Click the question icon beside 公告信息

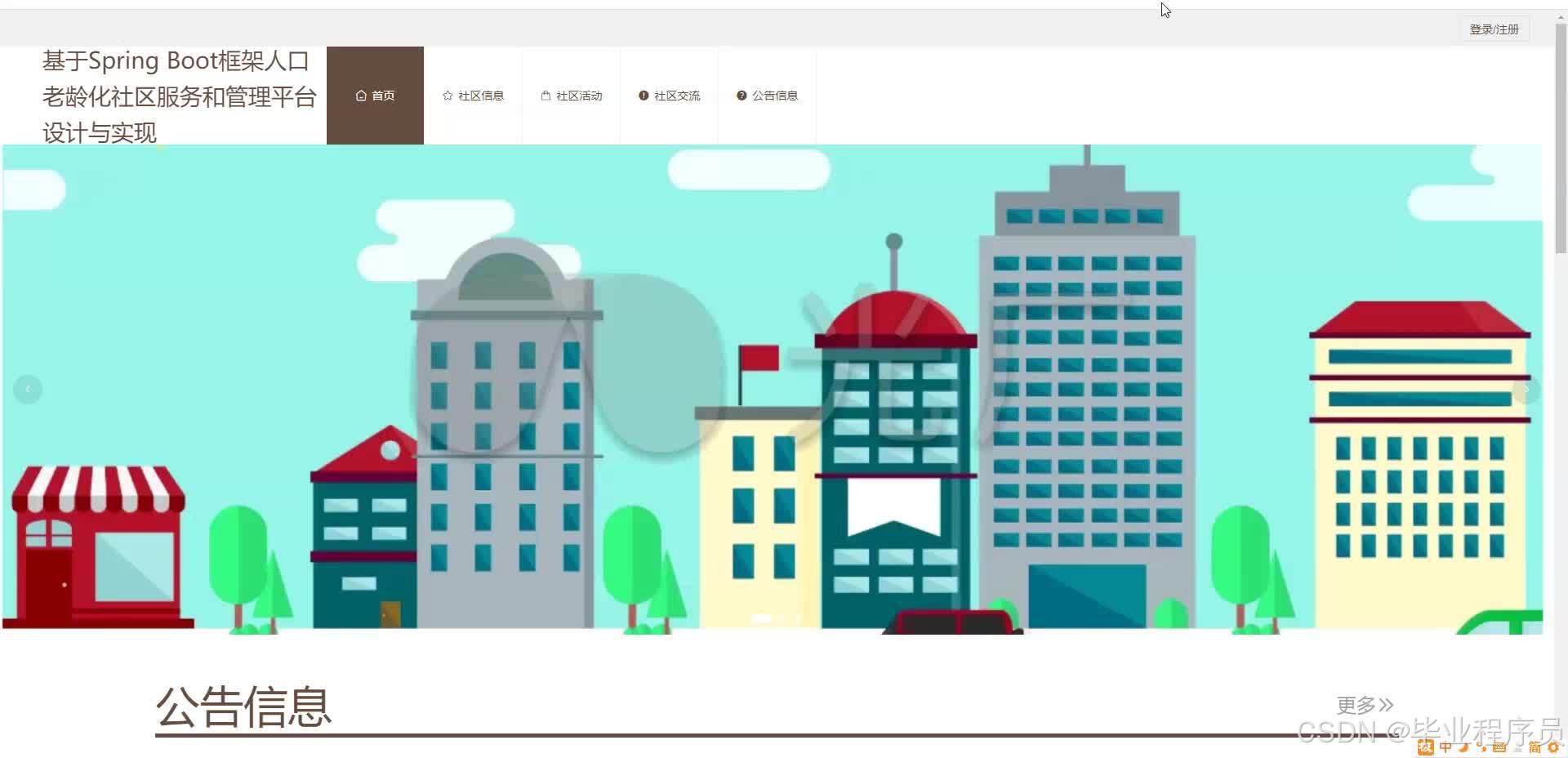click(742, 96)
